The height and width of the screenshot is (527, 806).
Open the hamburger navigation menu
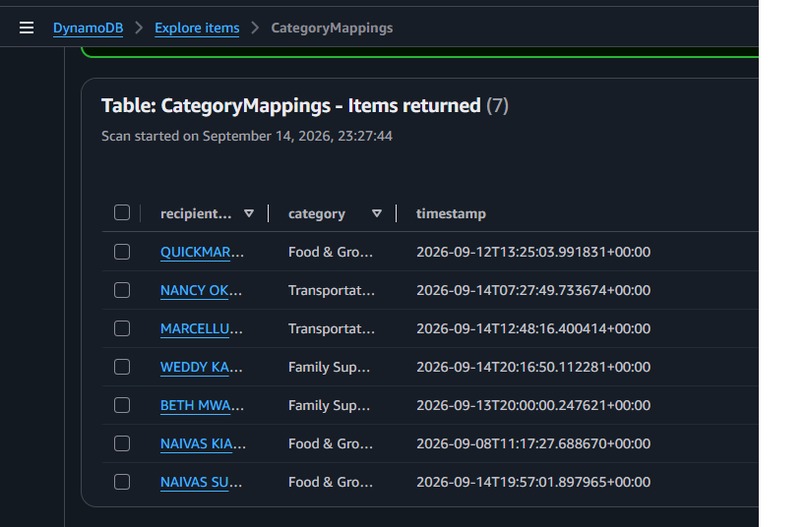(x=27, y=28)
